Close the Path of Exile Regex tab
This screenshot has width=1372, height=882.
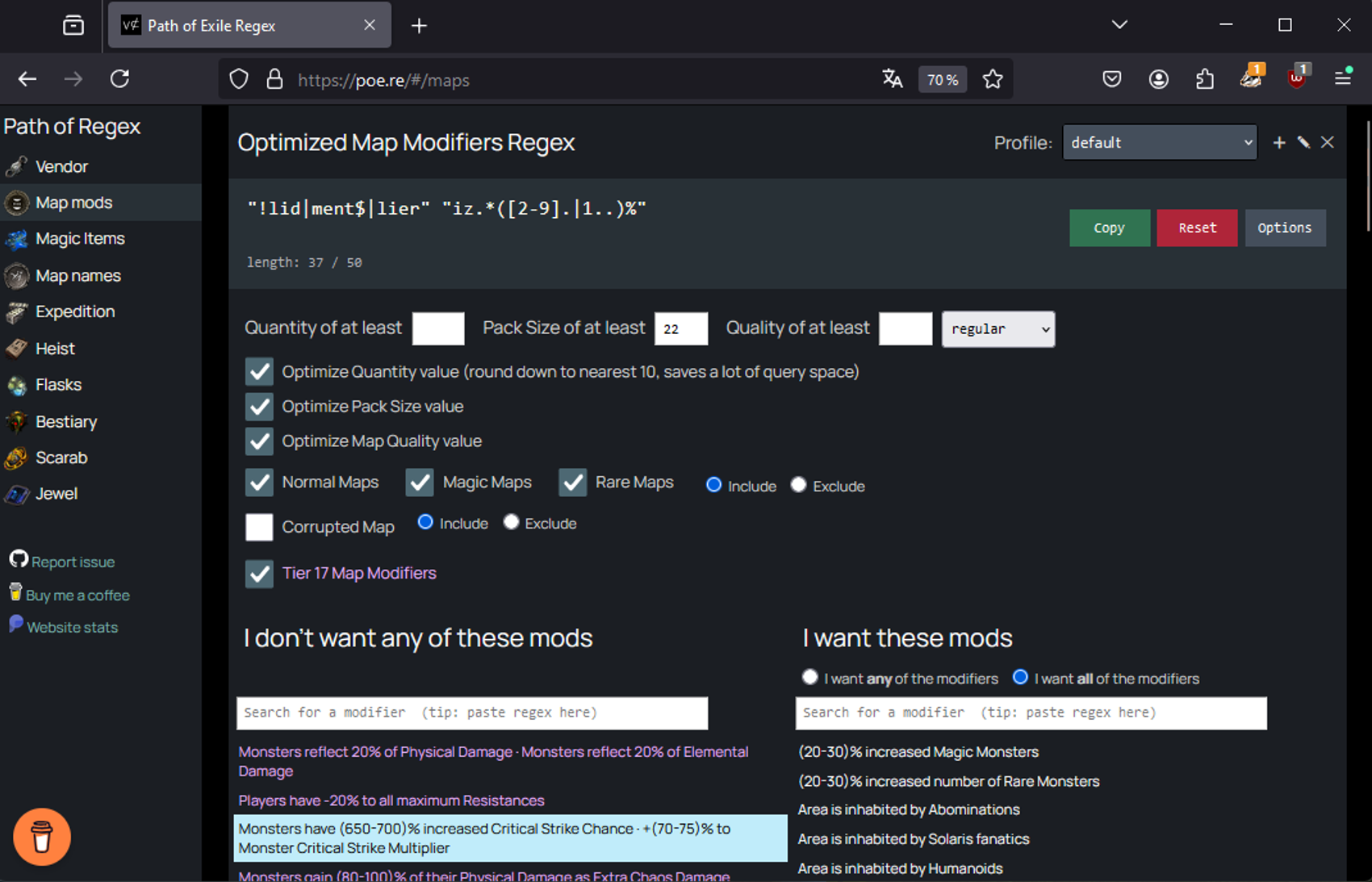(370, 25)
